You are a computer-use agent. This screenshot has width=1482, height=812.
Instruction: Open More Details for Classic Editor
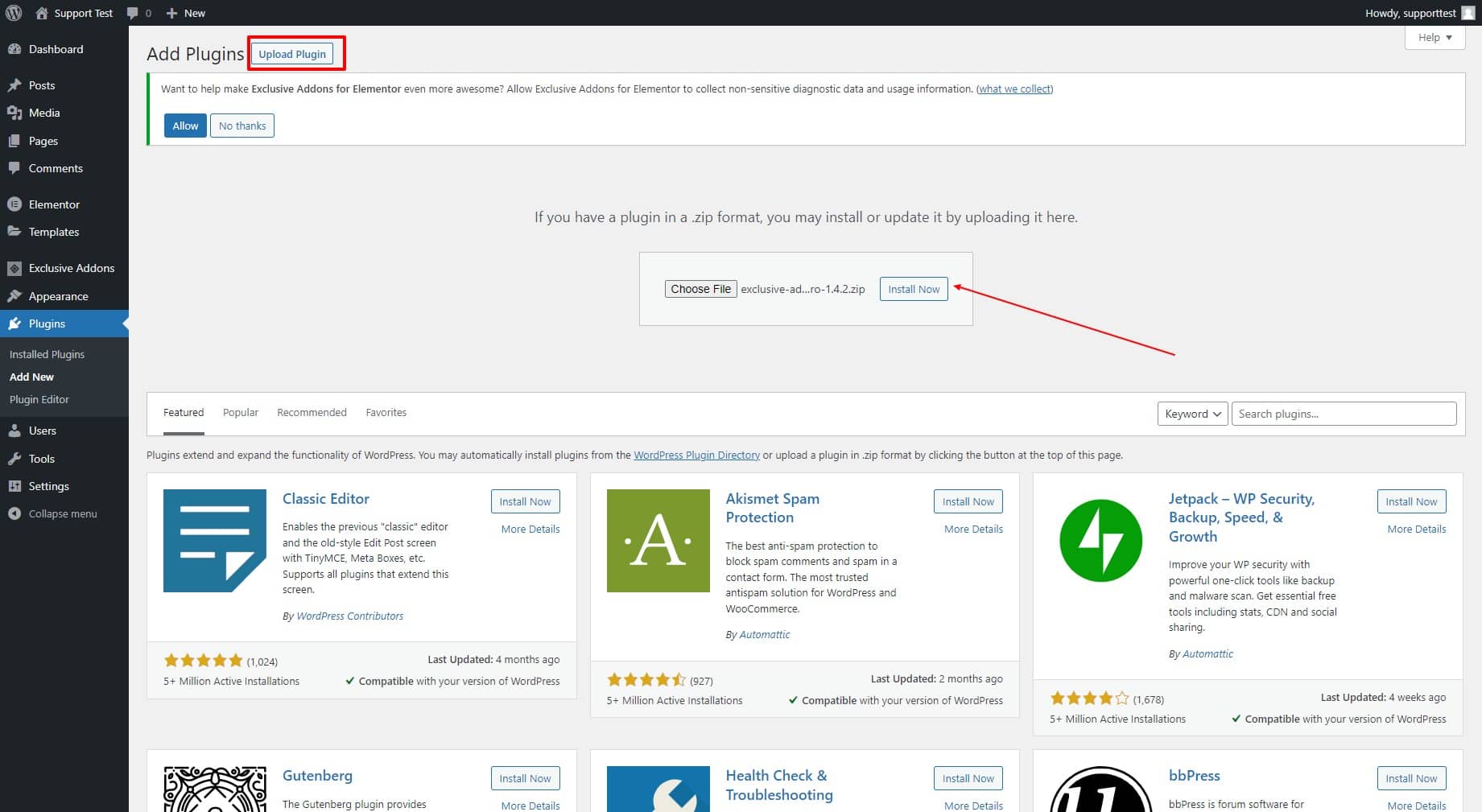(x=530, y=529)
